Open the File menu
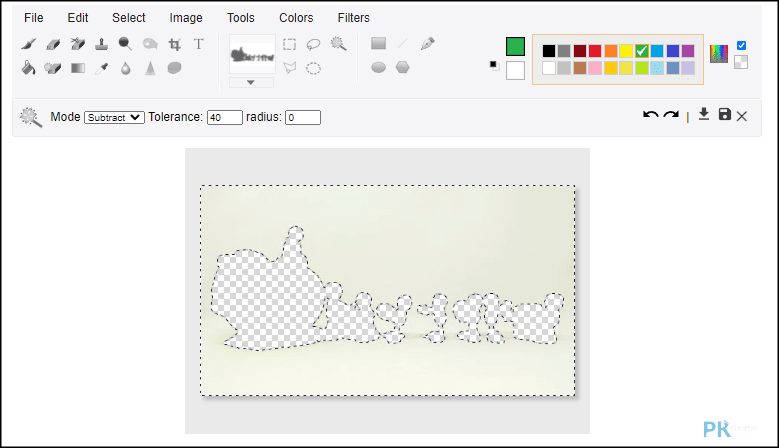 point(34,18)
